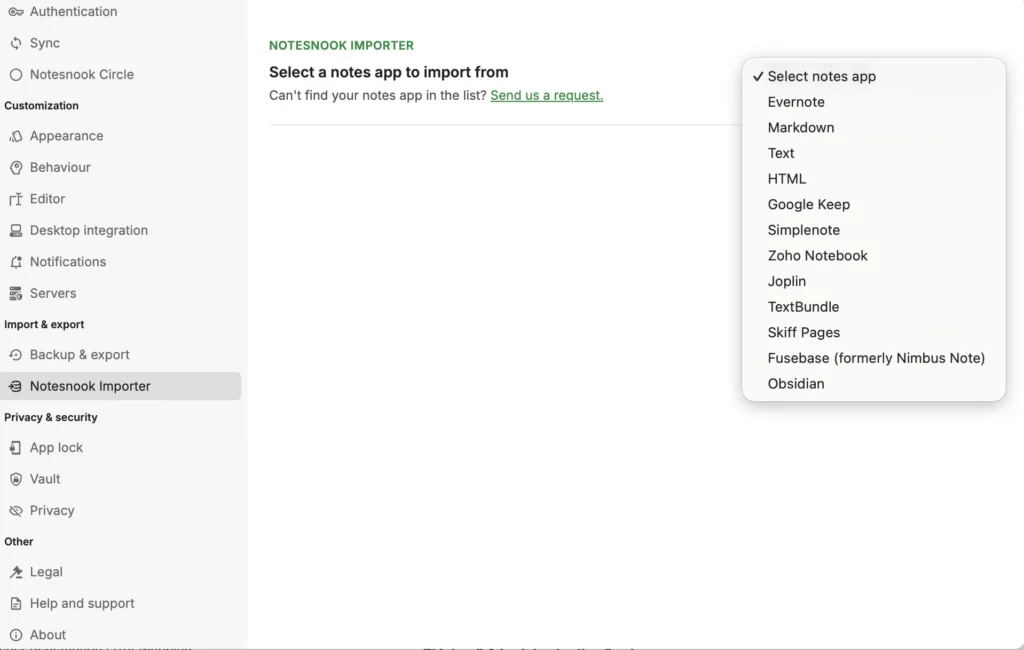Open the About page
The width and height of the screenshot is (1024, 650).
121,635
